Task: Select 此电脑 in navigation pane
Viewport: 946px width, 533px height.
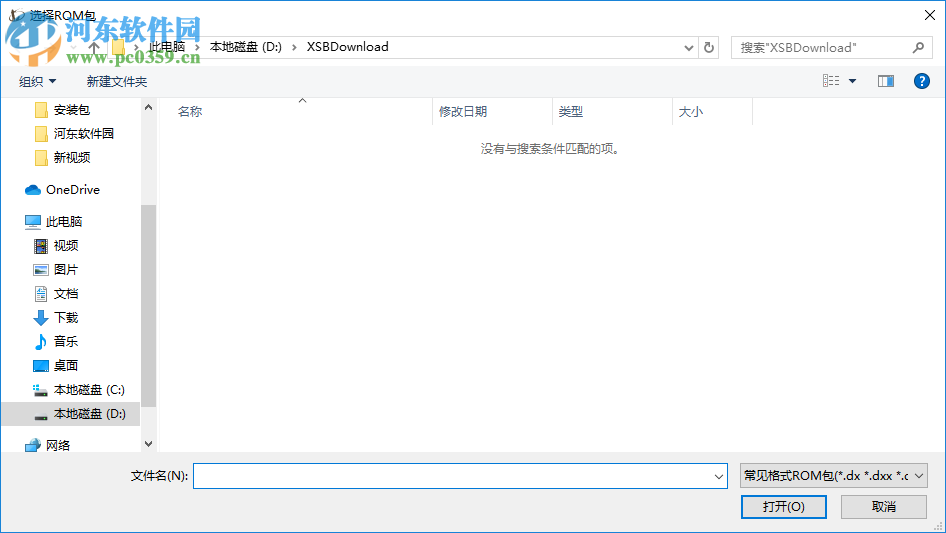Action: click(63, 222)
